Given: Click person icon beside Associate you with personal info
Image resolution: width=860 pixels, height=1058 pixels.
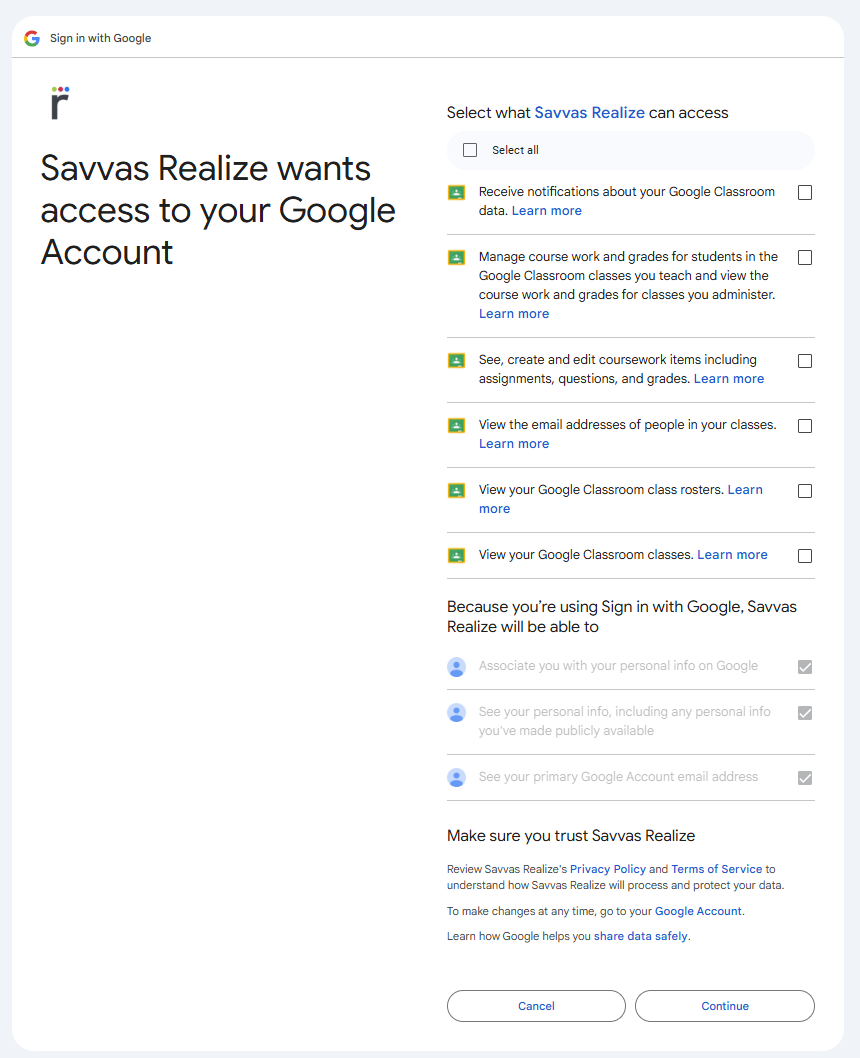Looking at the screenshot, I should pyautogui.click(x=457, y=666).
